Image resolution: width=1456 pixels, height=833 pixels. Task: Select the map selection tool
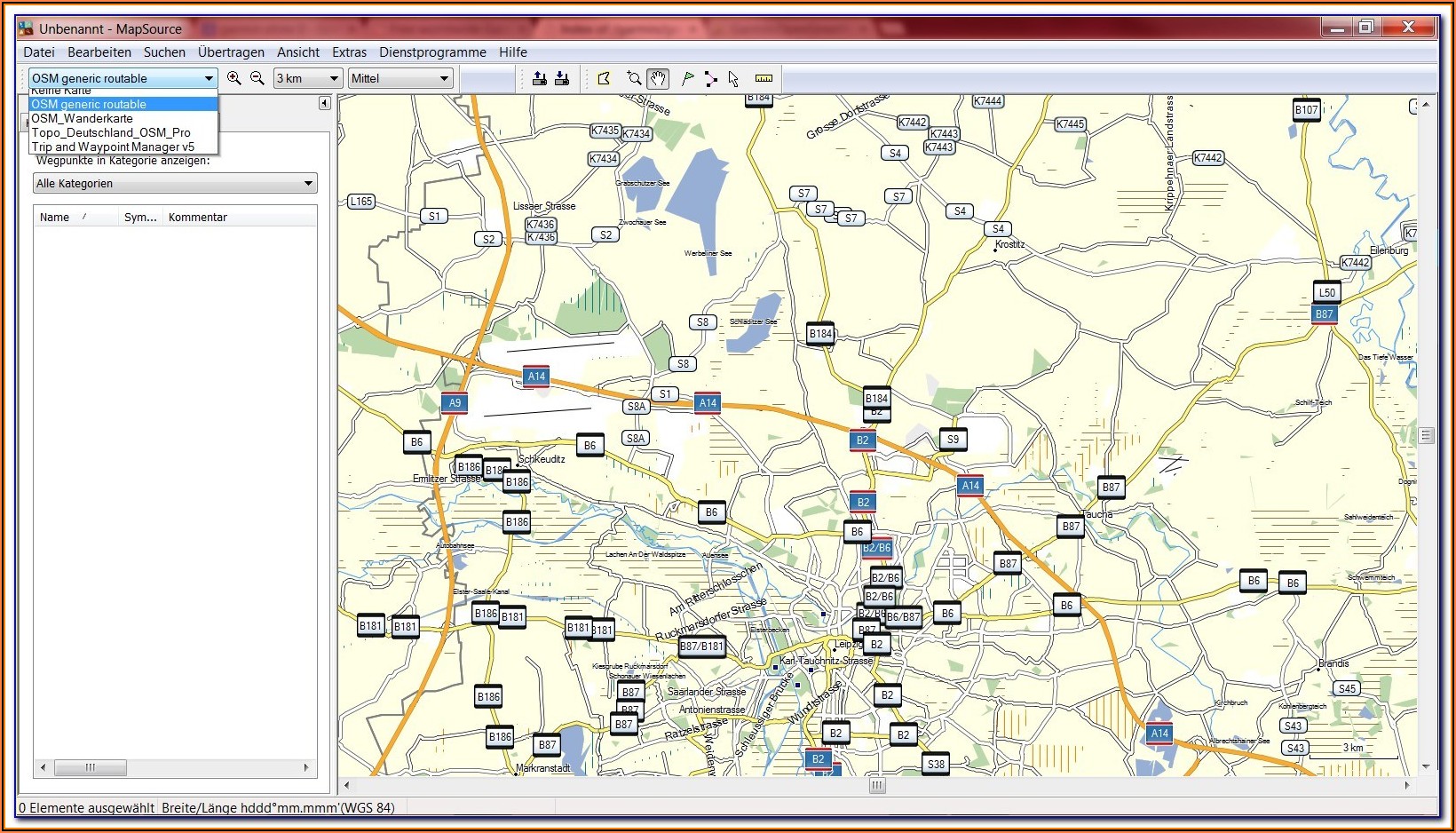point(605,78)
